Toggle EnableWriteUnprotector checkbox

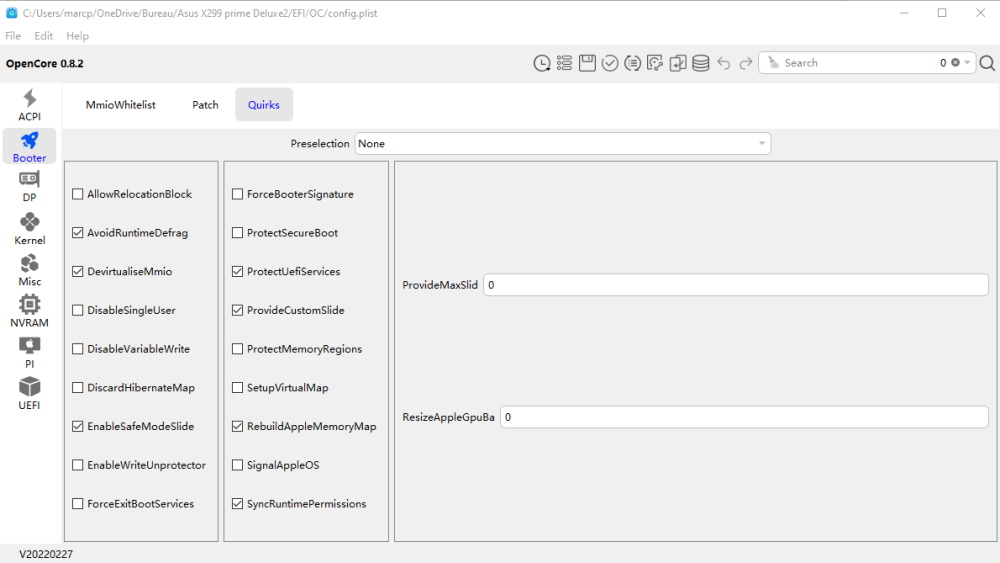click(x=78, y=465)
